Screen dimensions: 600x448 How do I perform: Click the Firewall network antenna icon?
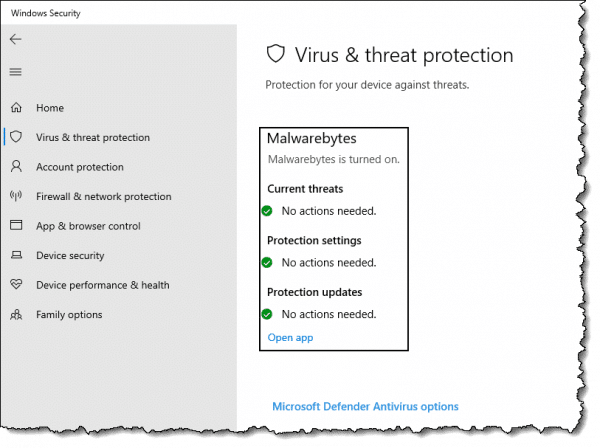[16, 196]
